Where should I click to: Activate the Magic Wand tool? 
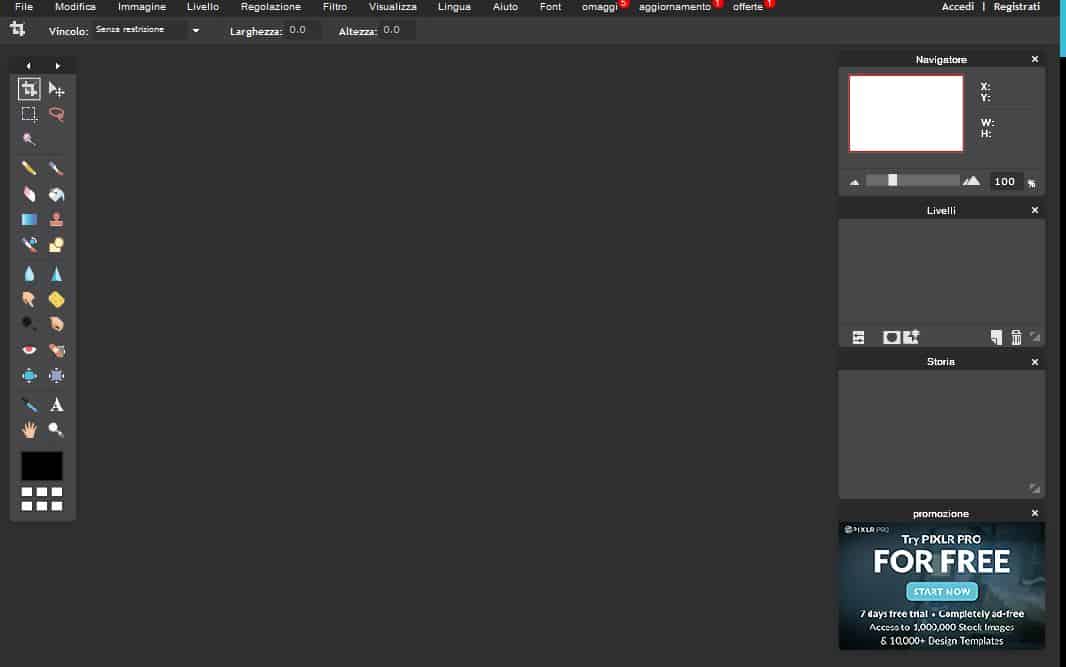click(x=29, y=139)
